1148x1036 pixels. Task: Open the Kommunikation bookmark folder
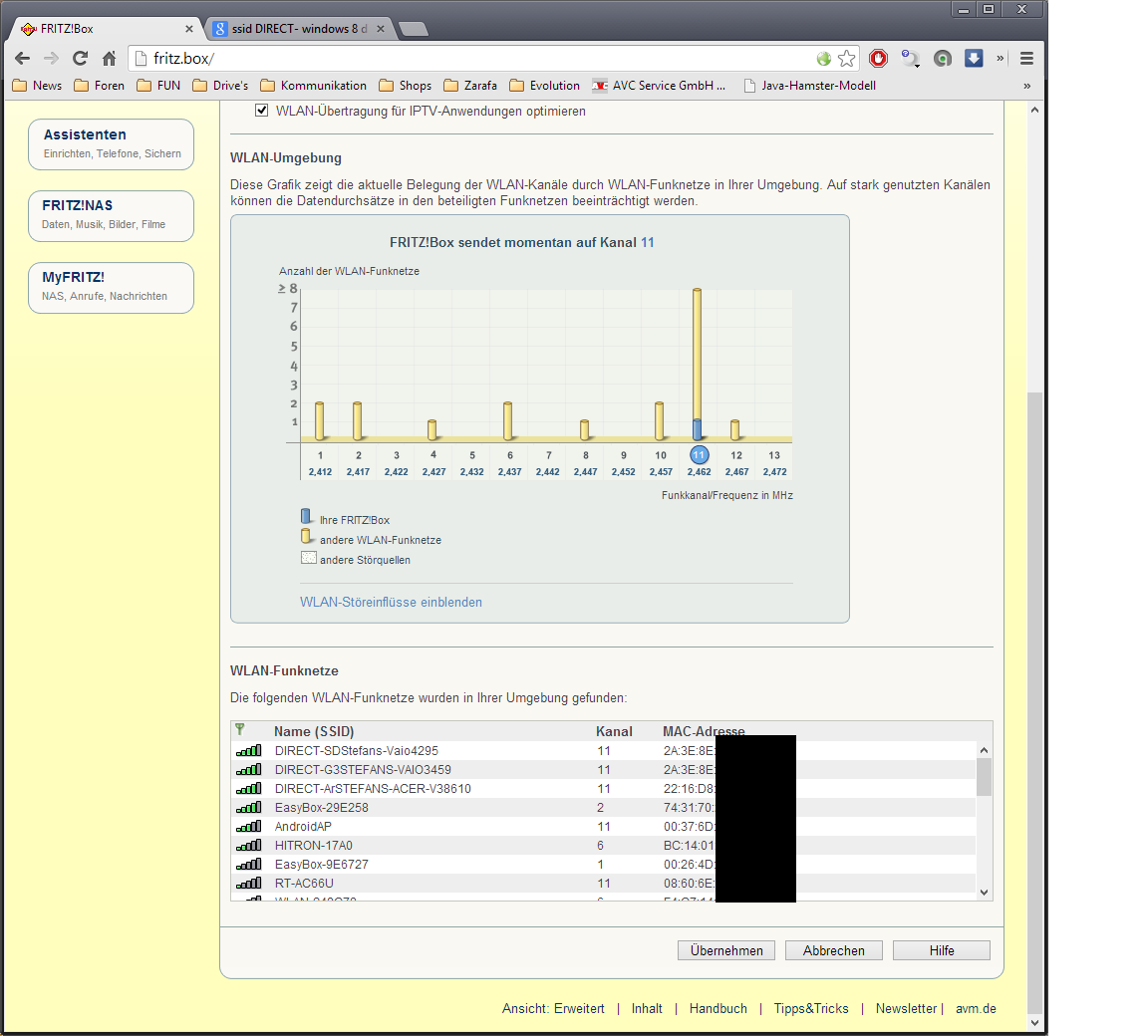pos(313,86)
